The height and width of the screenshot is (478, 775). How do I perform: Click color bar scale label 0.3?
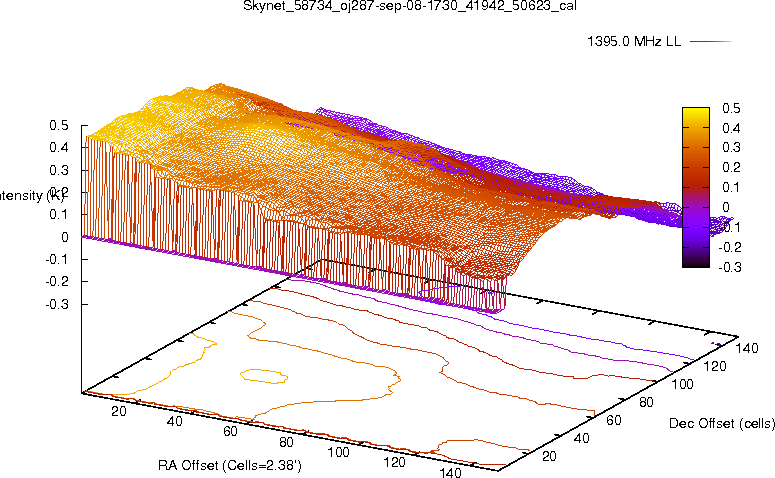pyautogui.click(x=731, y=147)
